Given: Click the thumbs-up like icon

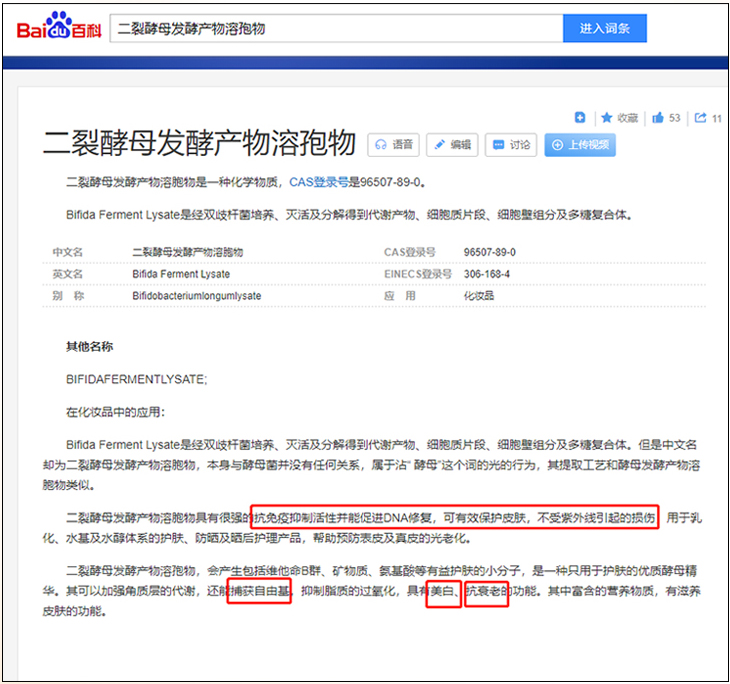Looking at the screenshot, I should tap(658, 117).
